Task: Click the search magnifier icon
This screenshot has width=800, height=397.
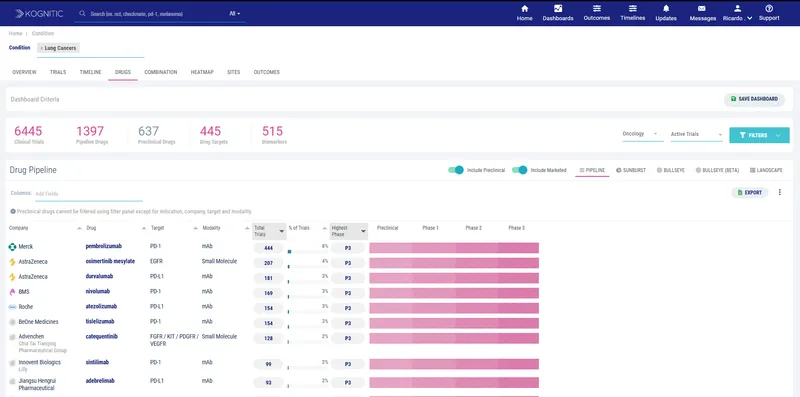Action: coord(83,14)
